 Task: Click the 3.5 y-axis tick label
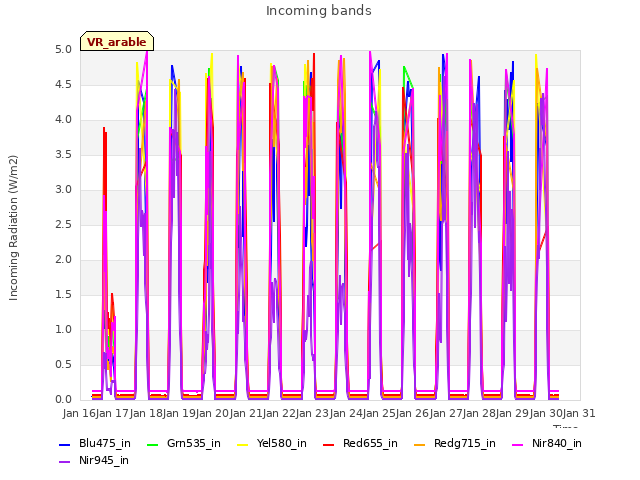point(63,155)
